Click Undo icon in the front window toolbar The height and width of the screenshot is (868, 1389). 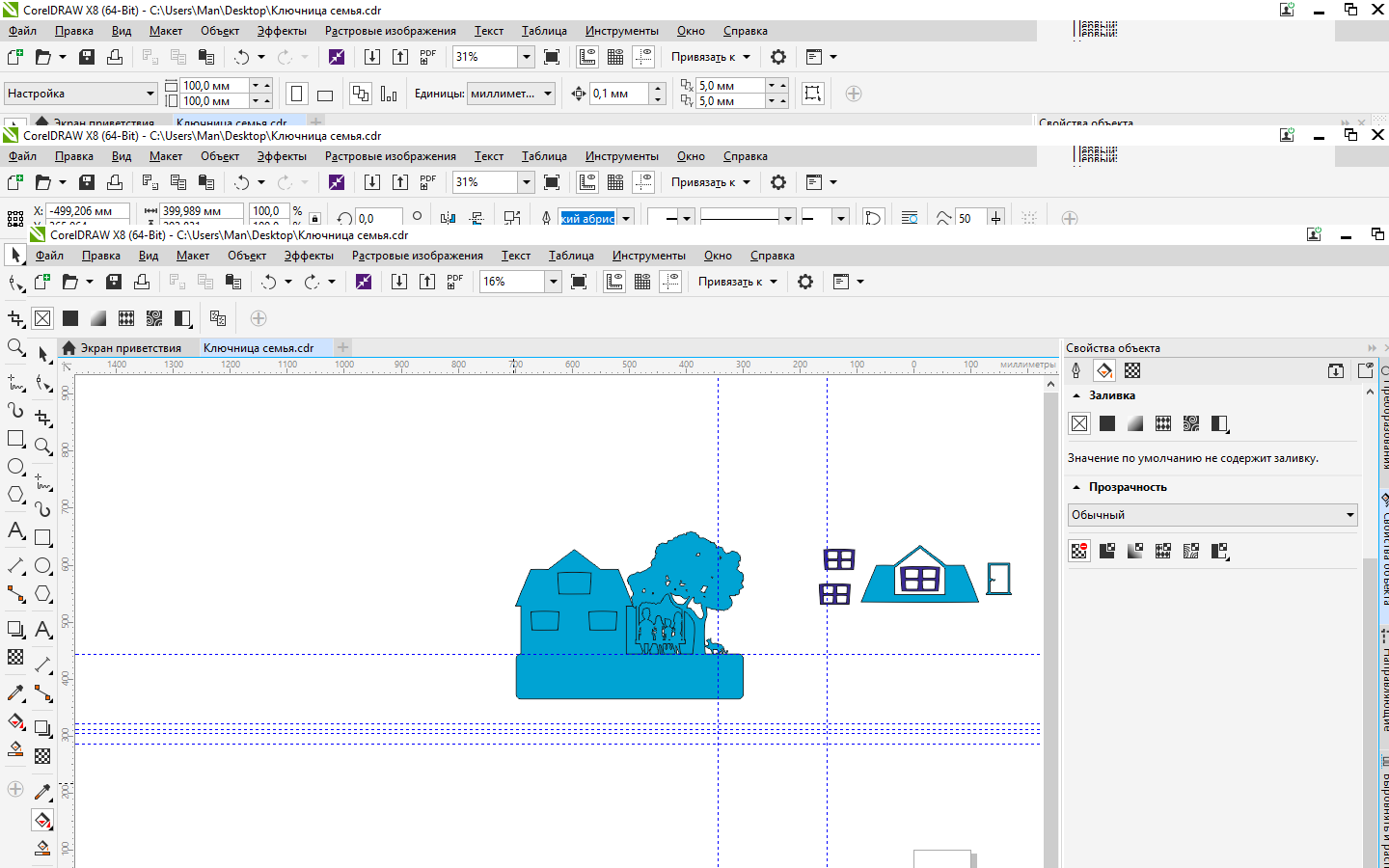click(x=269, y=282)
